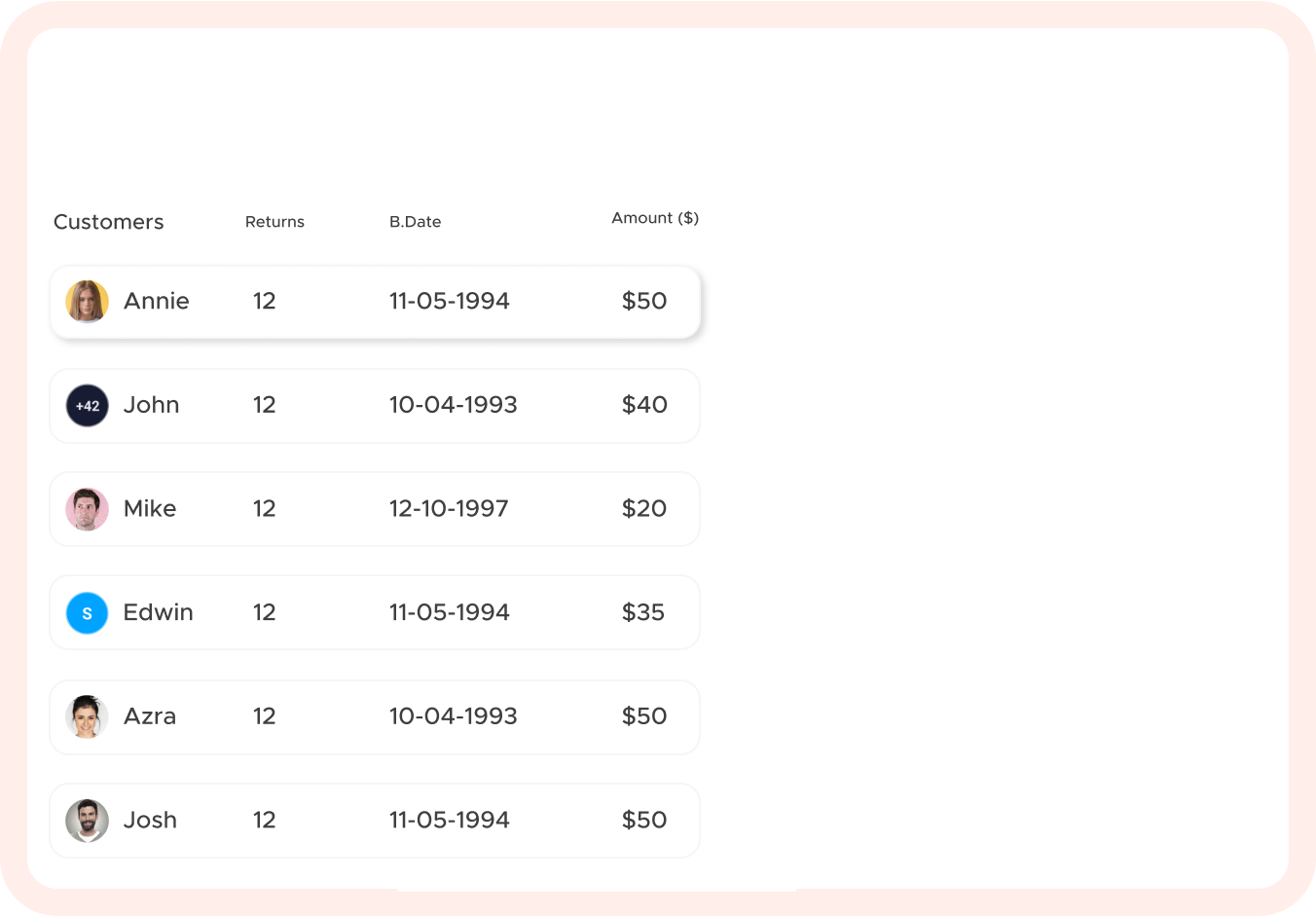This screenshot has height=916, width=1316.
Task: Click Josh's profile avatar
Action: [87, 821]
